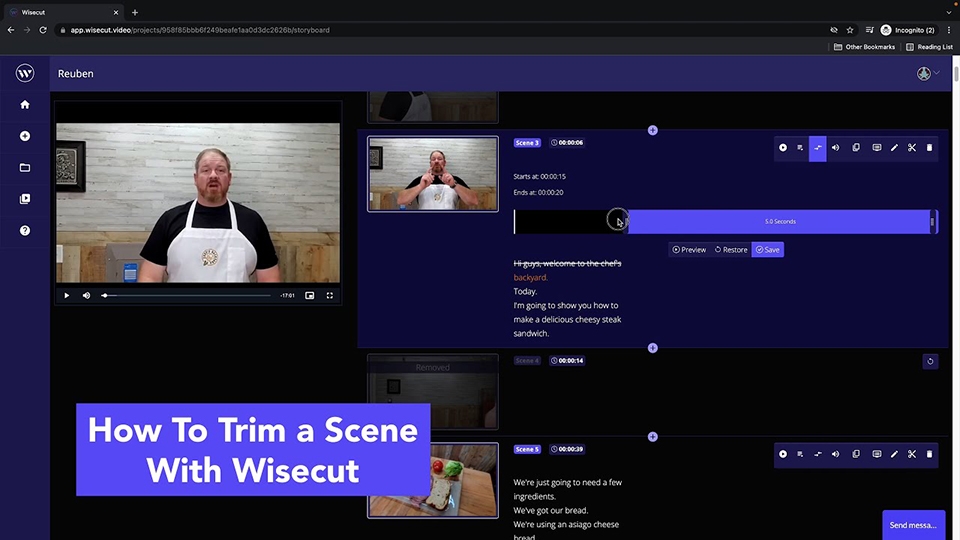
Task: Open the user avatar dropdown menu
Action: 928,73
